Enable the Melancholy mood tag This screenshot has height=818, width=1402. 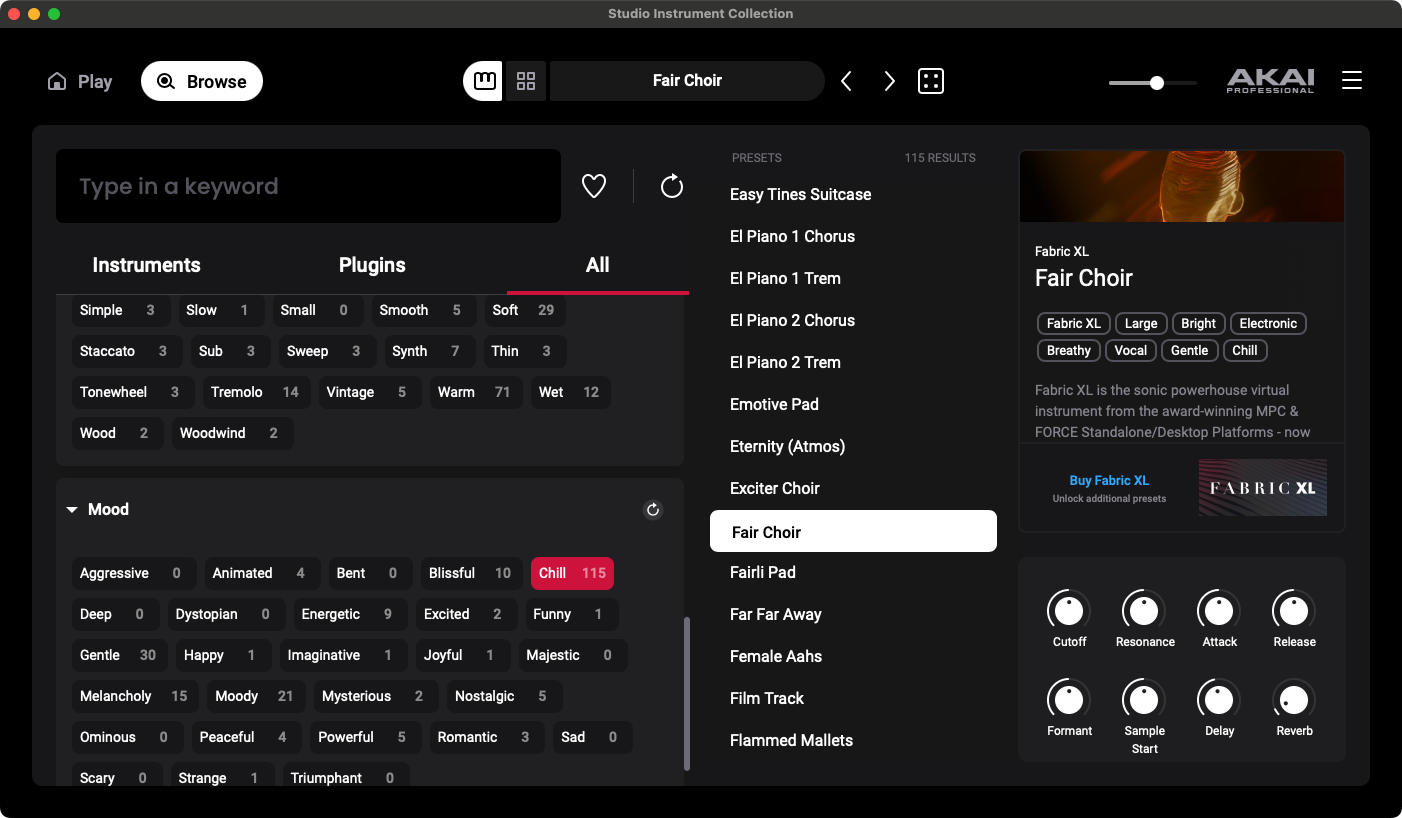tap(134, 696)
